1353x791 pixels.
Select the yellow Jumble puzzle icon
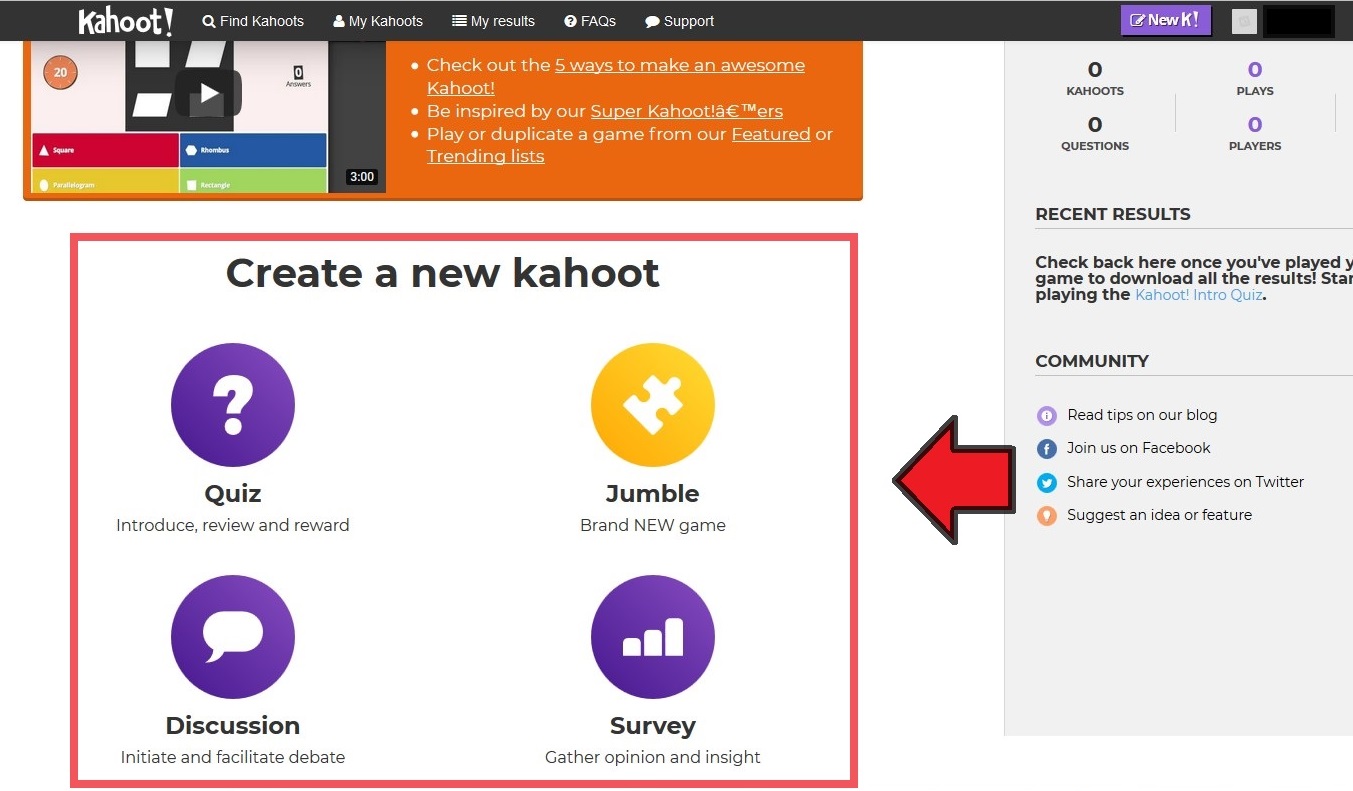[x=652, y=404]
